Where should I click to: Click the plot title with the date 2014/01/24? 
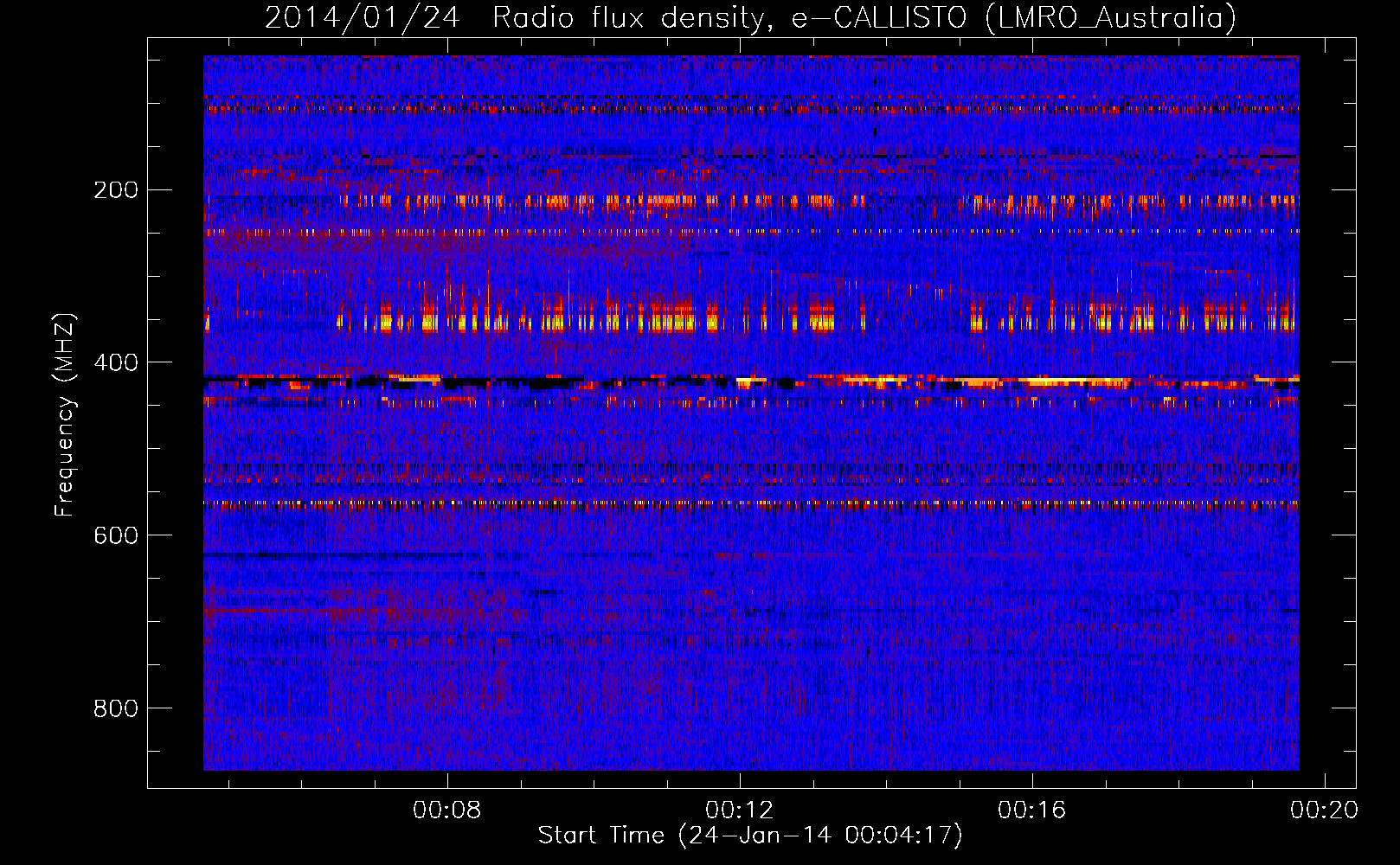click(x=750, y=17)
